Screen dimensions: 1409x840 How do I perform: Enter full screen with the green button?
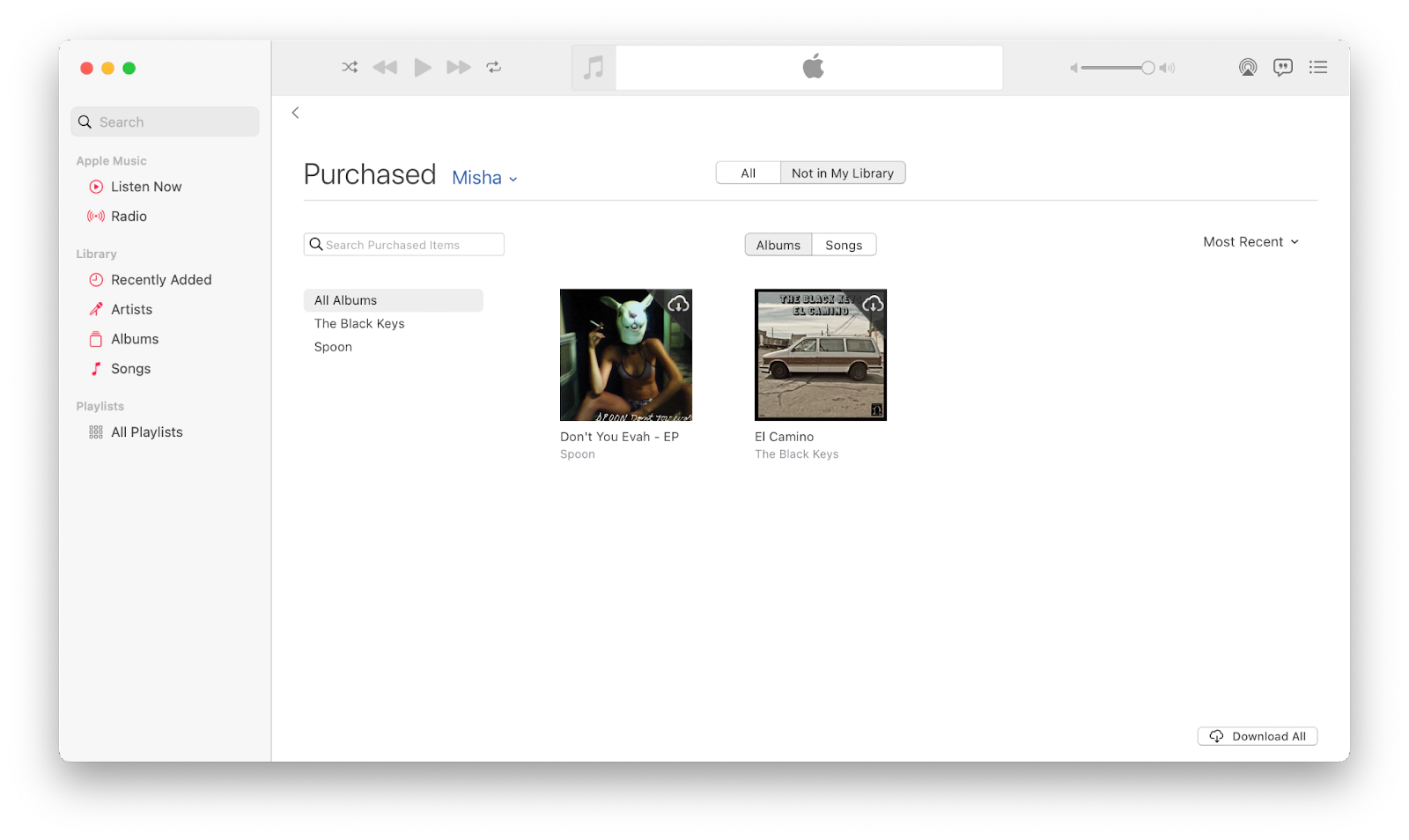[x=129, y=68]
